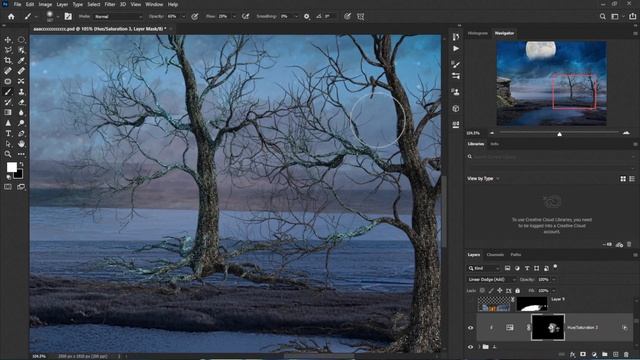Click the Share icon at top right
640x360 pixels.
point(632,17)
